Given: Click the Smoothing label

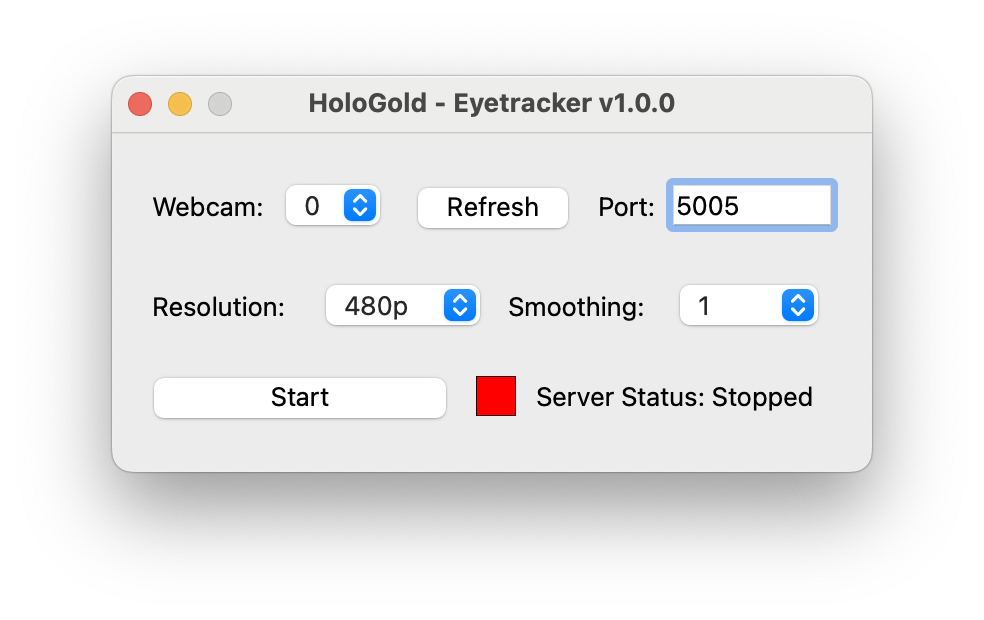Looking at the screenshot, I should click(x=576, y=307).
